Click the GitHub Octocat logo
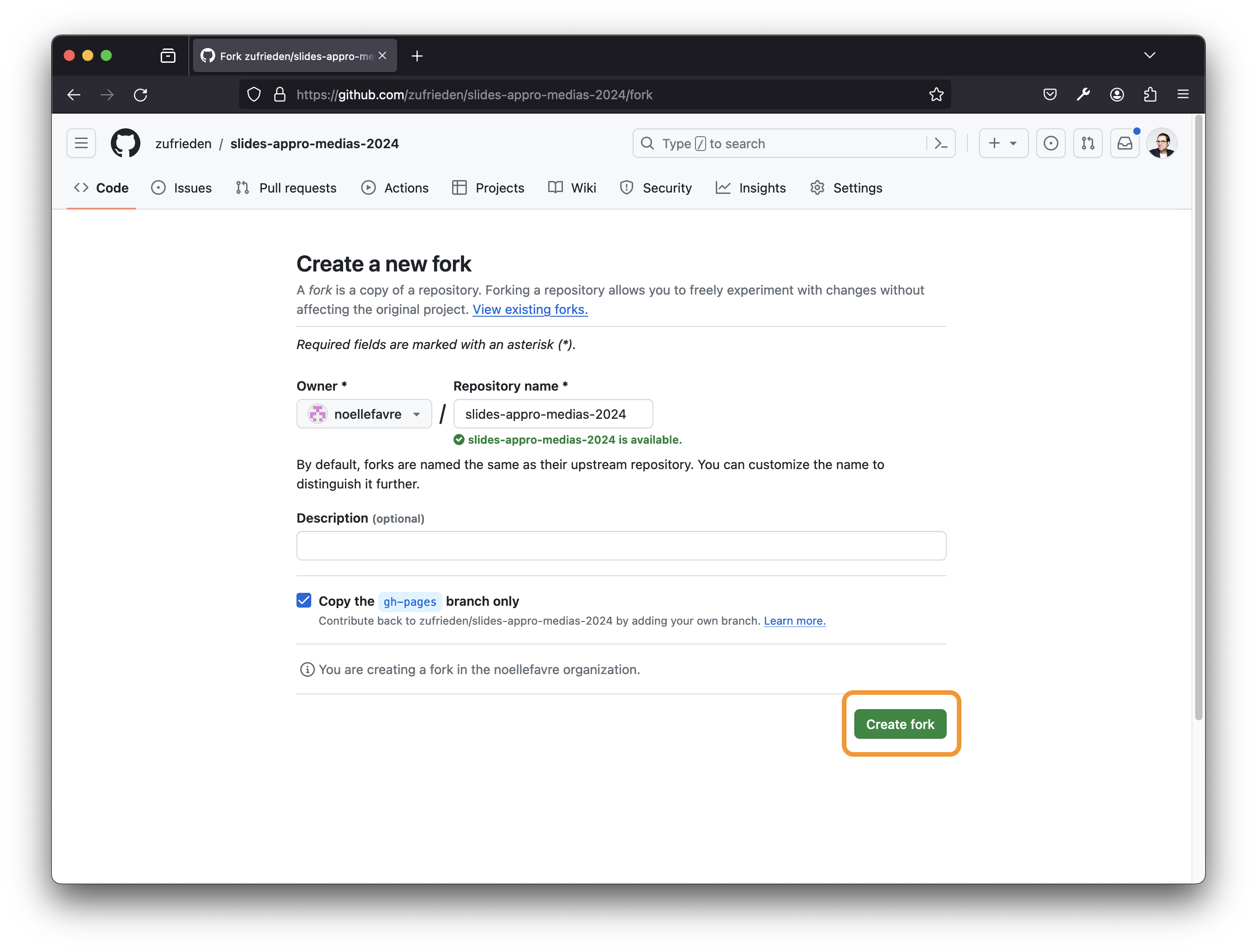 125,143
